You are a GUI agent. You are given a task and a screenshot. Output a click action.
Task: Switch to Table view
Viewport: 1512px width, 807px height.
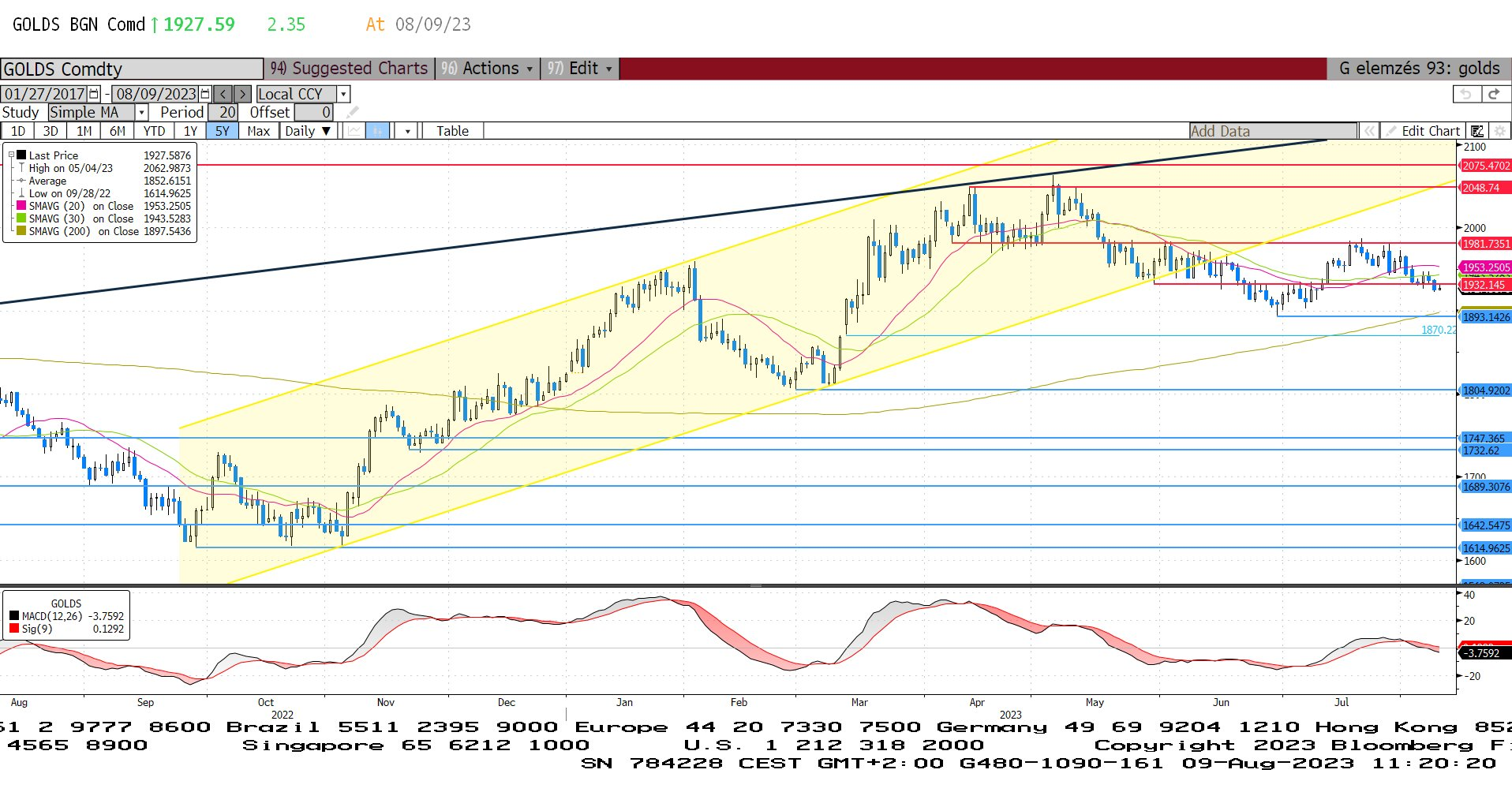(453, 131)
